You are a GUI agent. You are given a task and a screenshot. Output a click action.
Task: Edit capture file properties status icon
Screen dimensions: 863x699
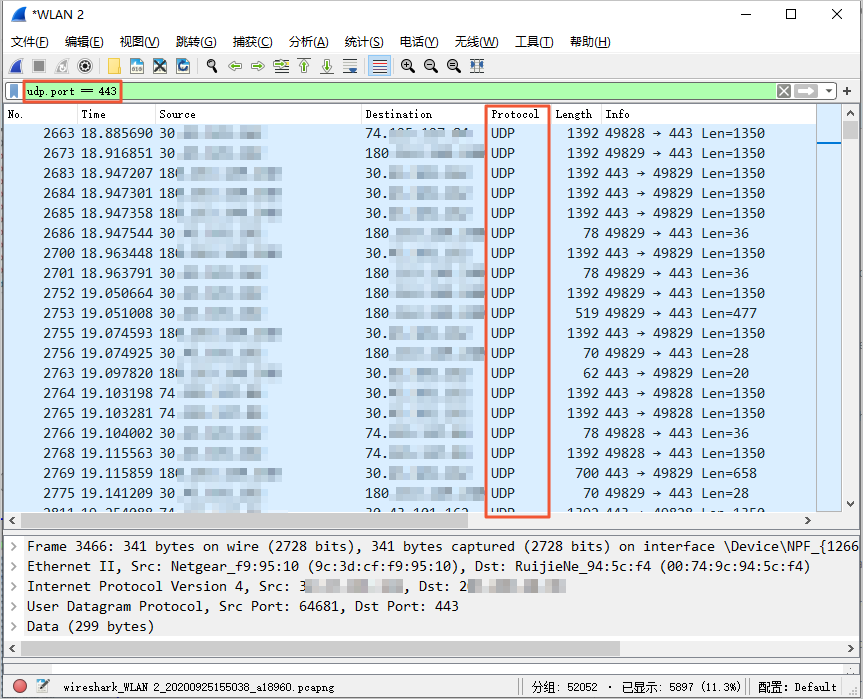pos(42,686)
